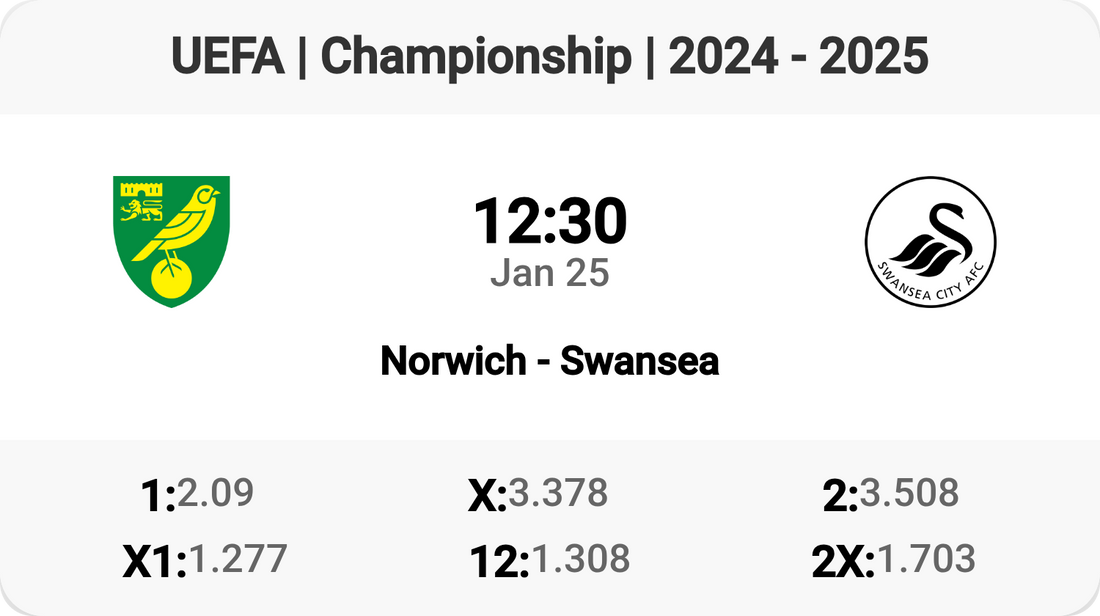Click the Swansea team name text
This screenshot has height=616, width=1100.
(639, 361)
